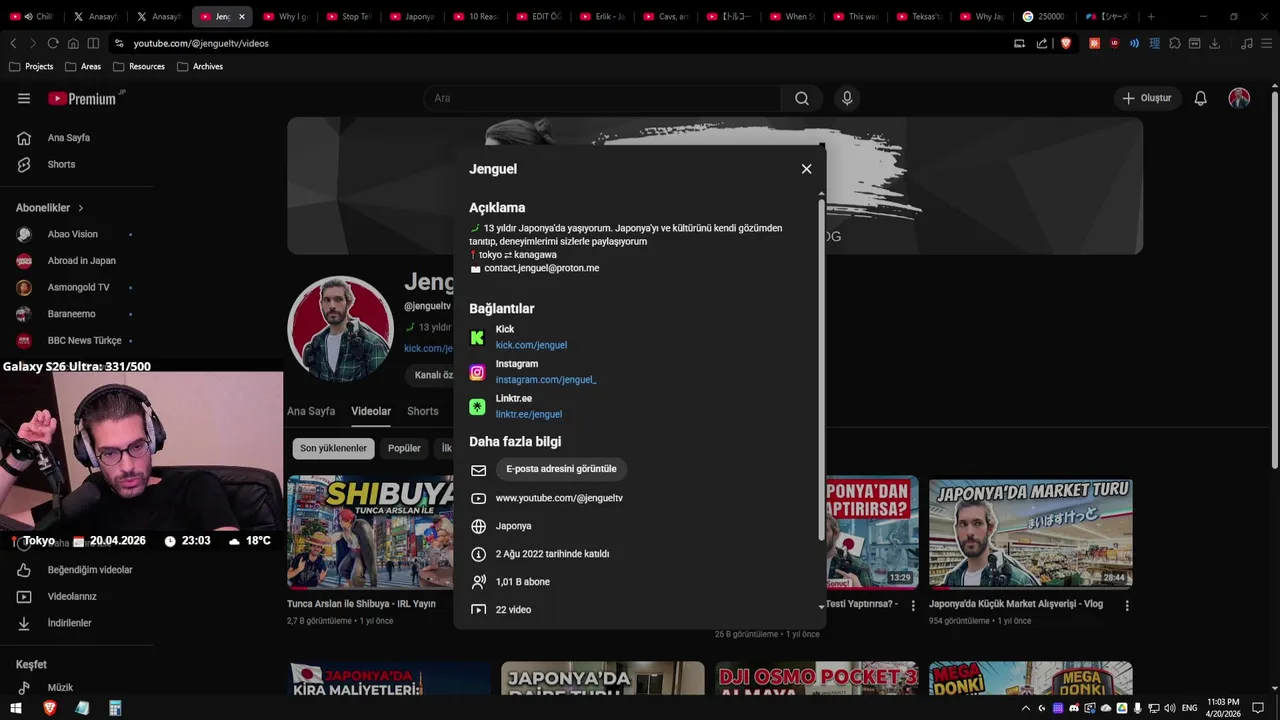The width and height of the screenshot is (1280, 720).
Task: Click the contact.jenguel@proton.me email text
Action: point(542,268)
